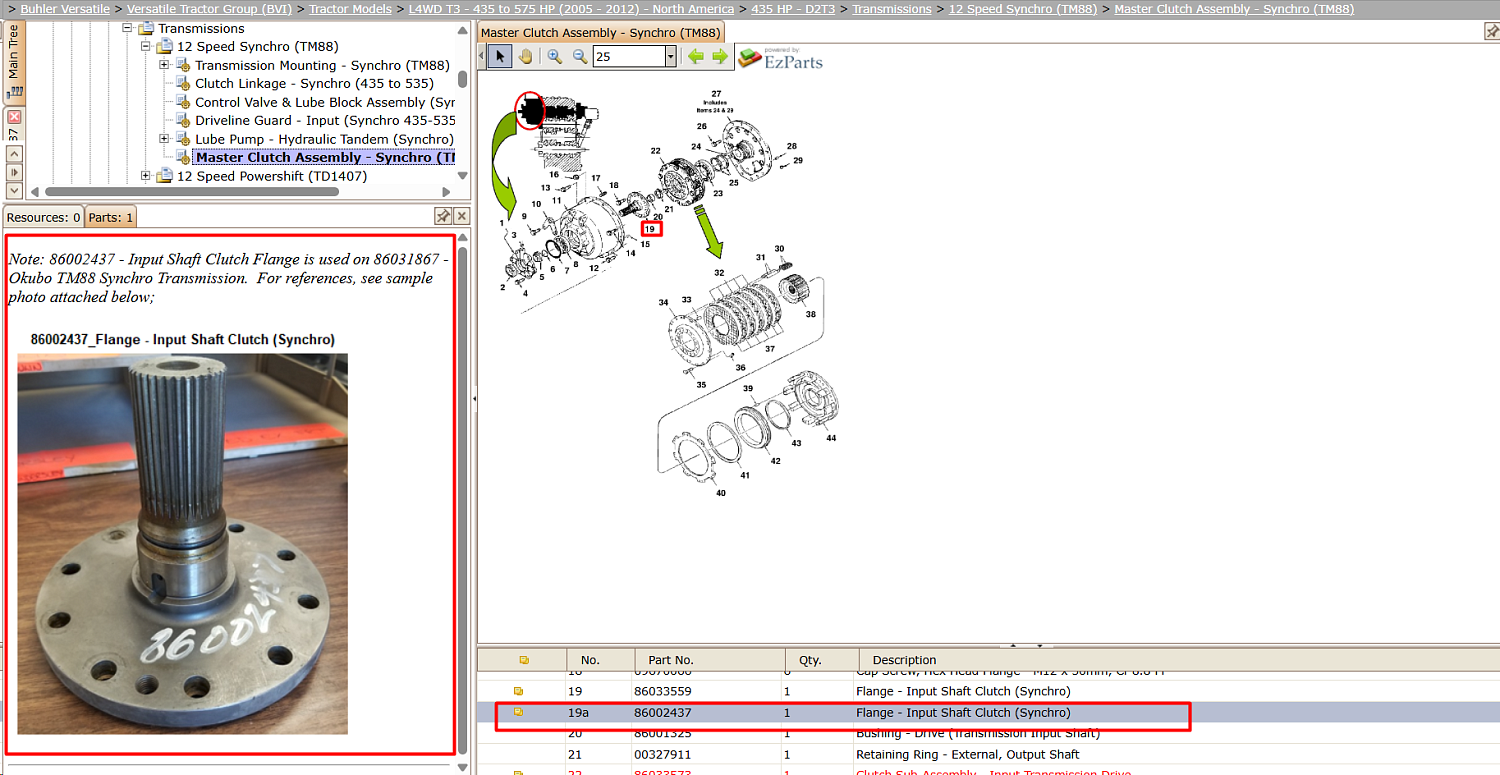The image size is (1500, 775).
Task: Select Clutch Linkage - Synchro (435 to 535) in tree
Action: 314,83
